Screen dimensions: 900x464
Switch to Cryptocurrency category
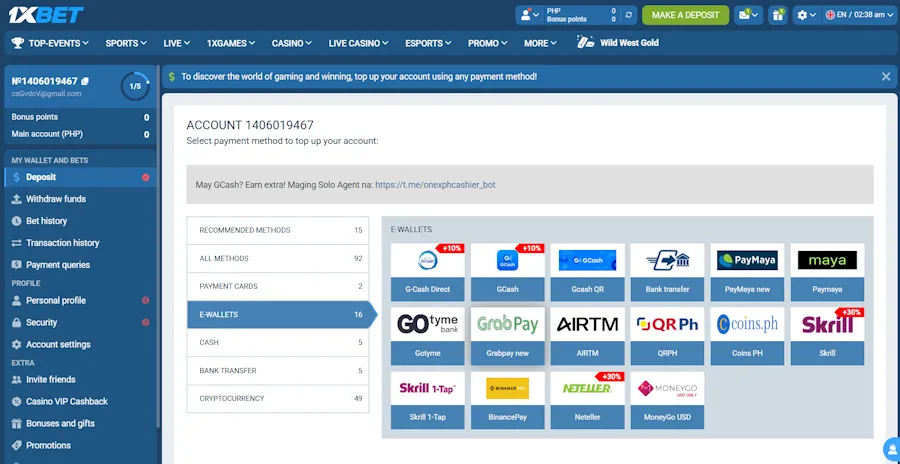[x=278, y=399]
